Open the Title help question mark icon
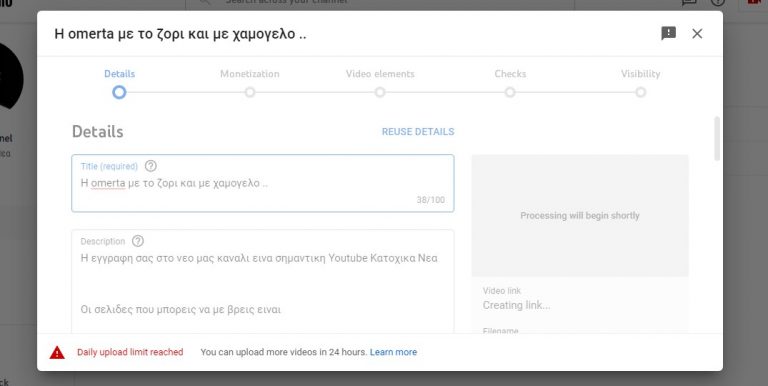The height and width of the screenshot is (386, 768). (x=151, y=166)
